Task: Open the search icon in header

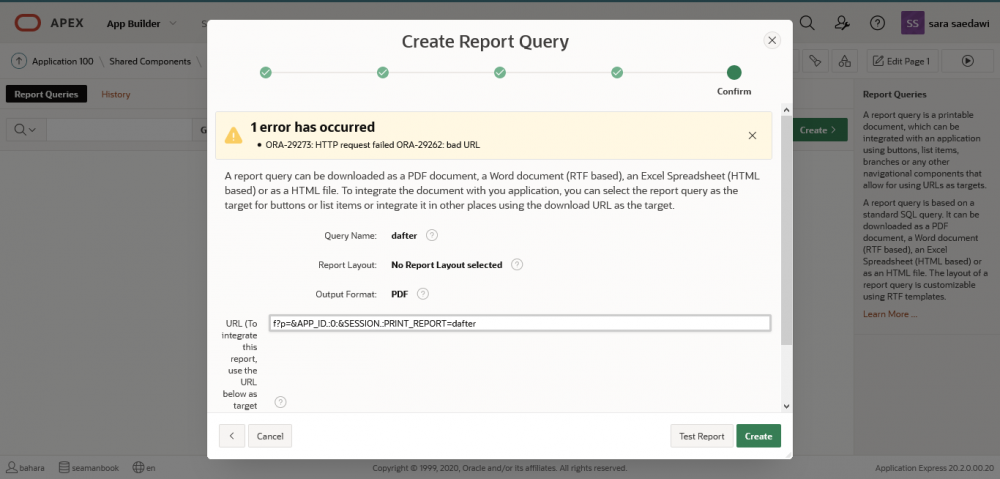Action: point(807,24)
